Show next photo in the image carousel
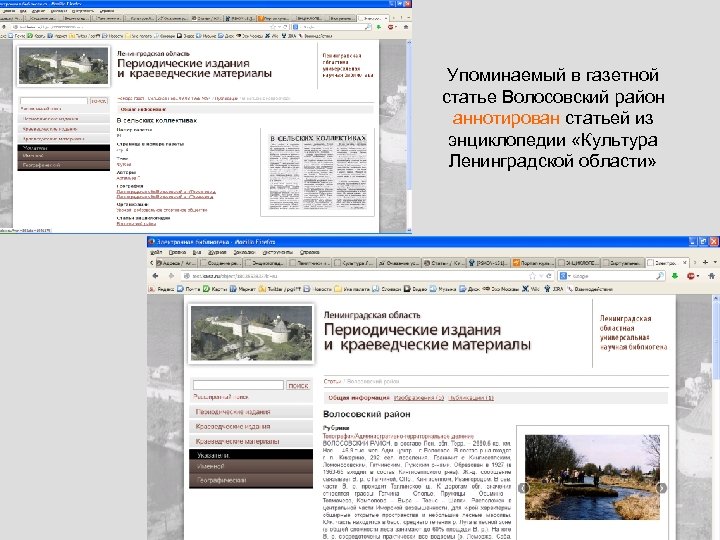 [x=661, y=488]
